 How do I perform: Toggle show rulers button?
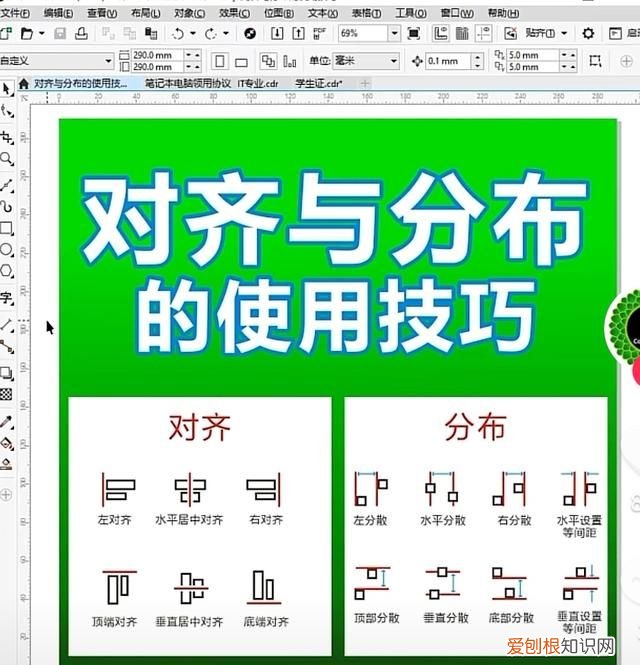point(441,33)
